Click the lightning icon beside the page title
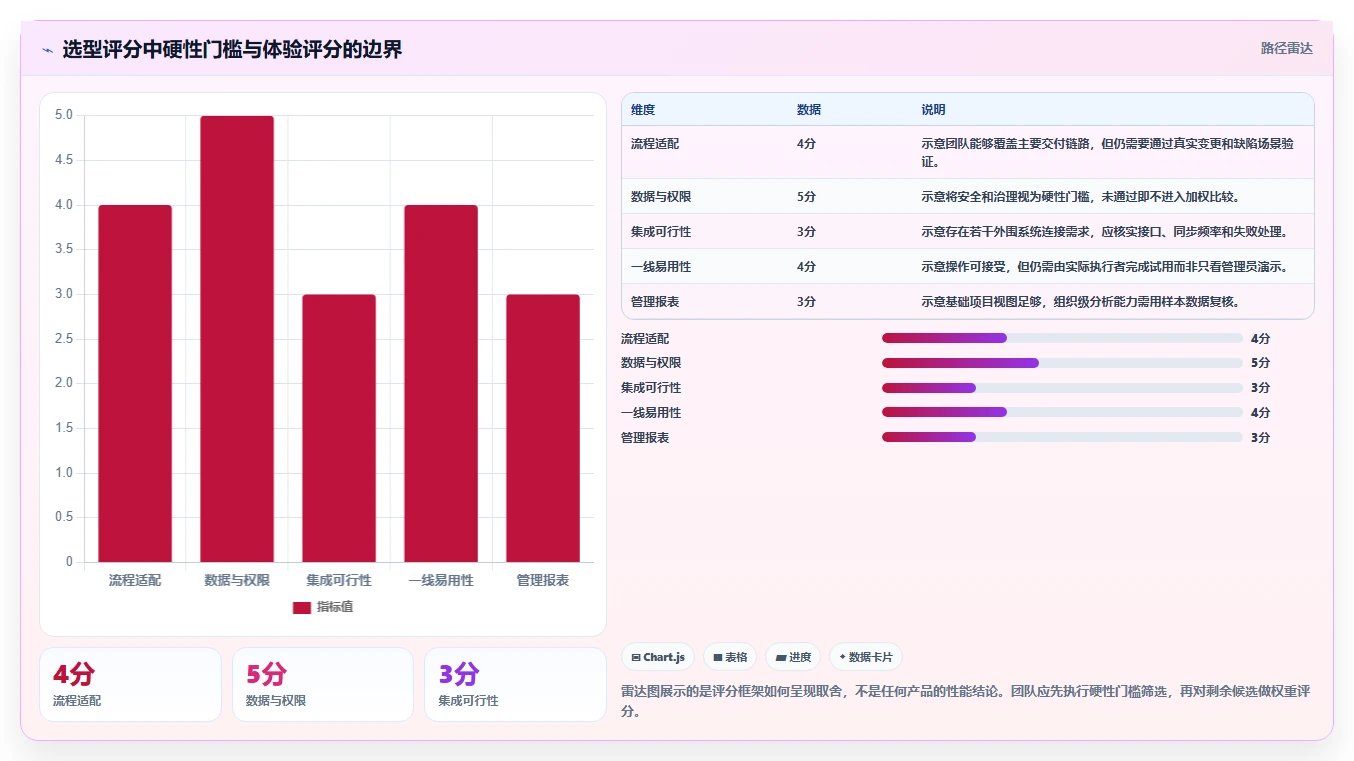 point(47,50)
